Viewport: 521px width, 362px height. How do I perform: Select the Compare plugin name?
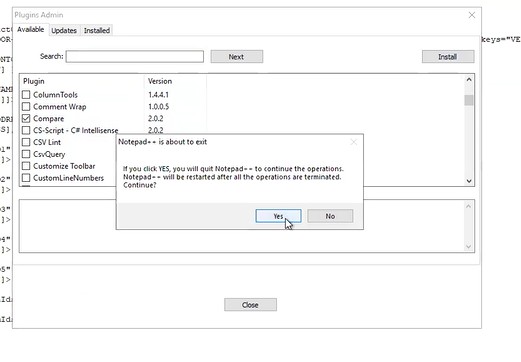pos(49,119)
